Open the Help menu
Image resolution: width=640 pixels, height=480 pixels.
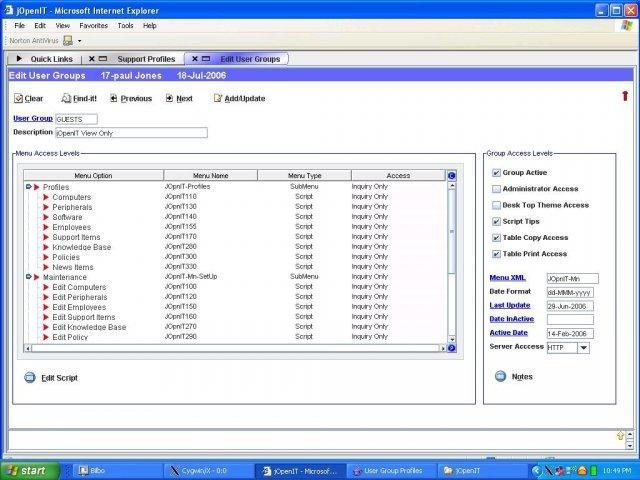click(149, 25)
